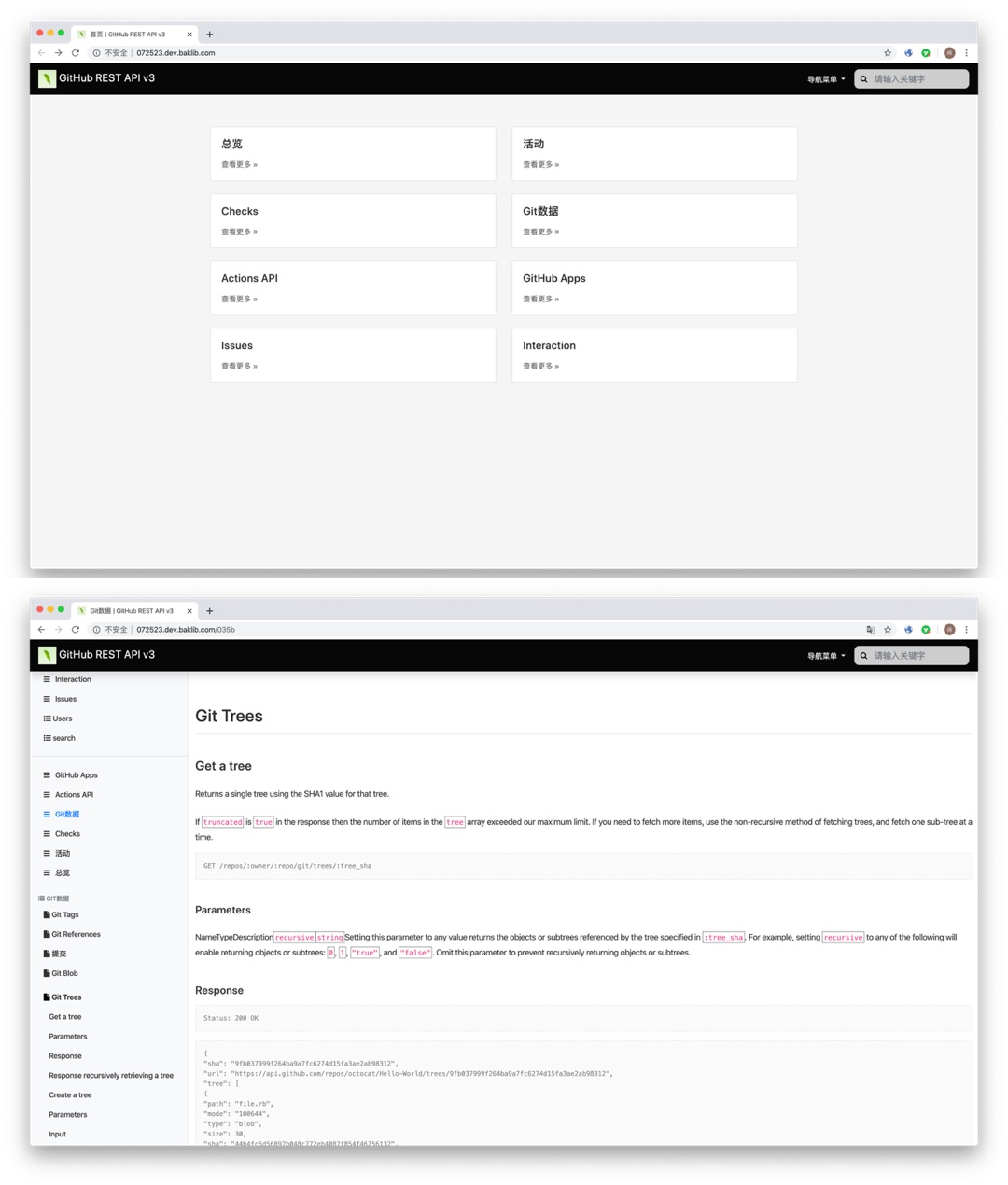Open the blue globe extension in 首页 window
Image resolution: width=1008 pixels, height=1185 pixels.
[908, 53]
